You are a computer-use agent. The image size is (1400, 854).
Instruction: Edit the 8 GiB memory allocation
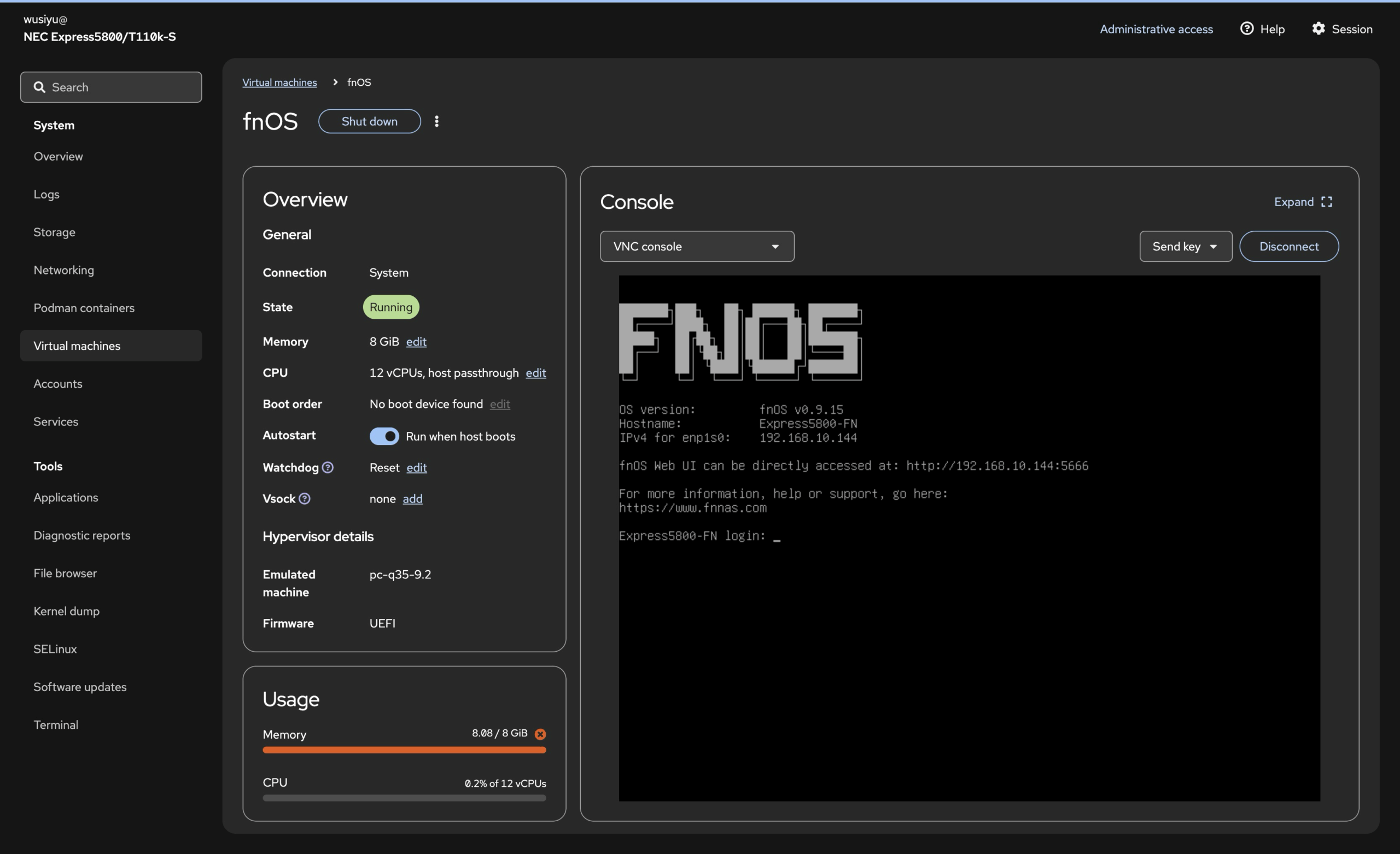pyautogui.click(x=417, y=342)
